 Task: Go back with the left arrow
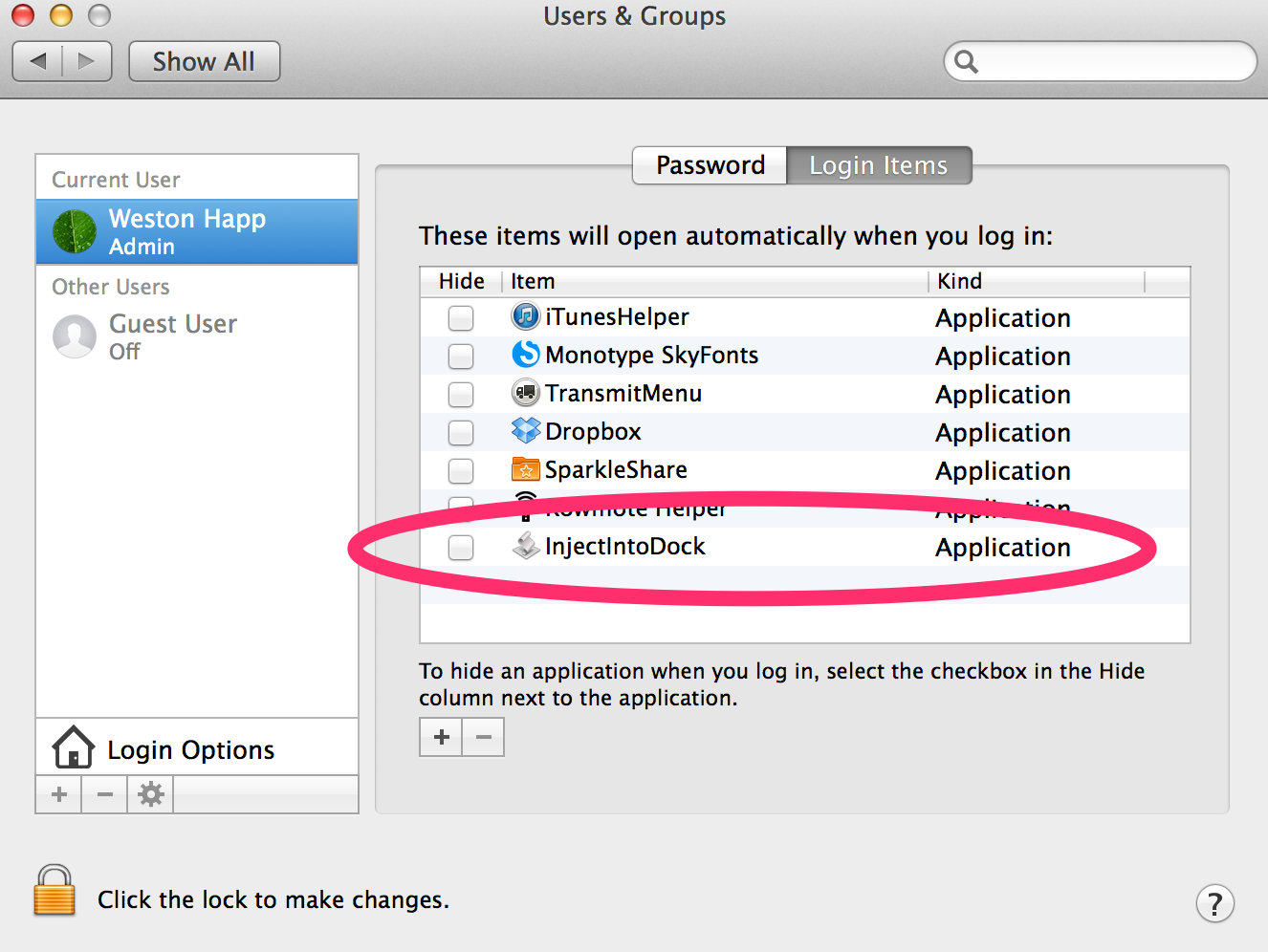[37, 61]
